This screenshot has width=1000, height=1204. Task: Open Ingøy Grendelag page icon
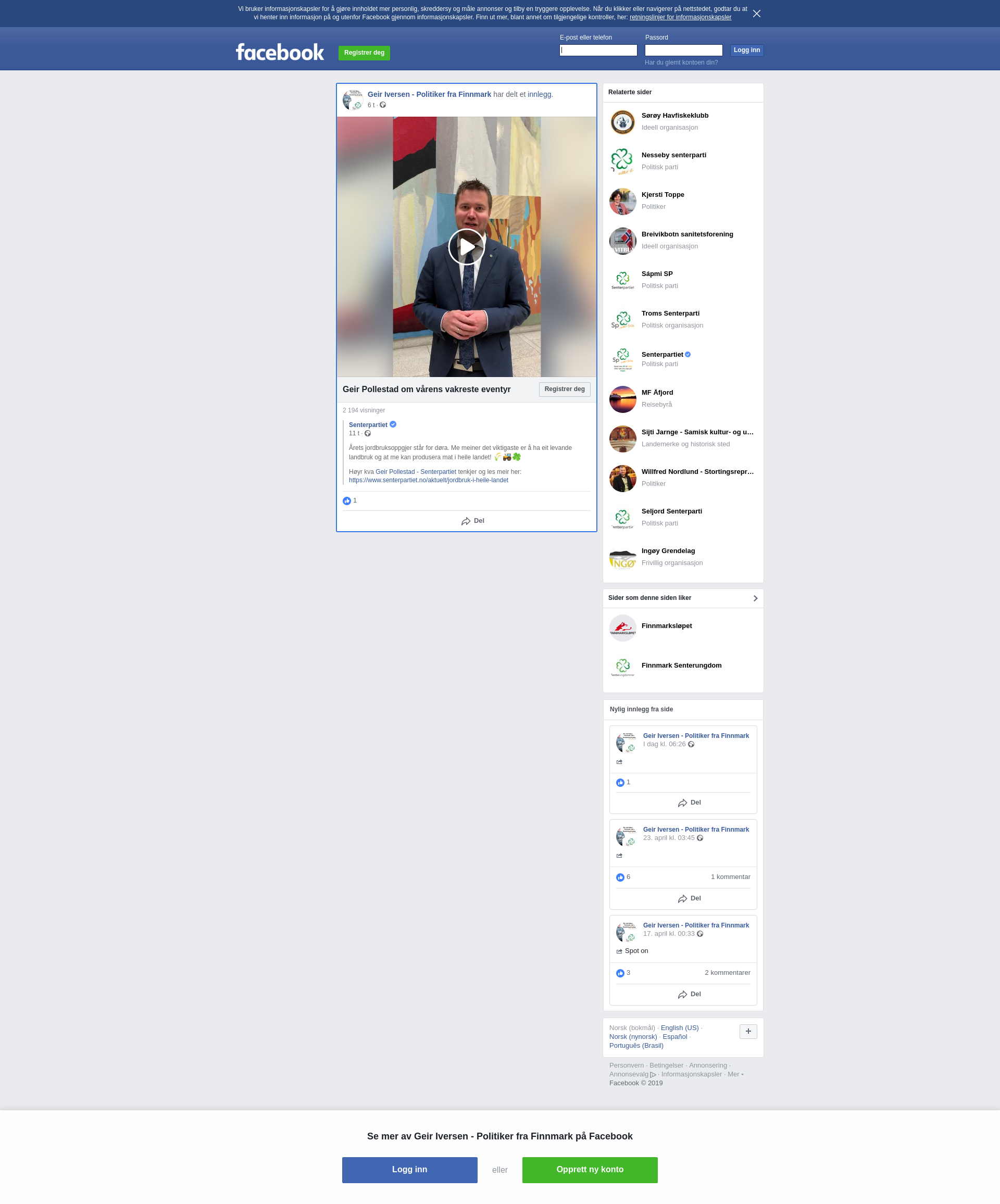[x=623, y=557]
